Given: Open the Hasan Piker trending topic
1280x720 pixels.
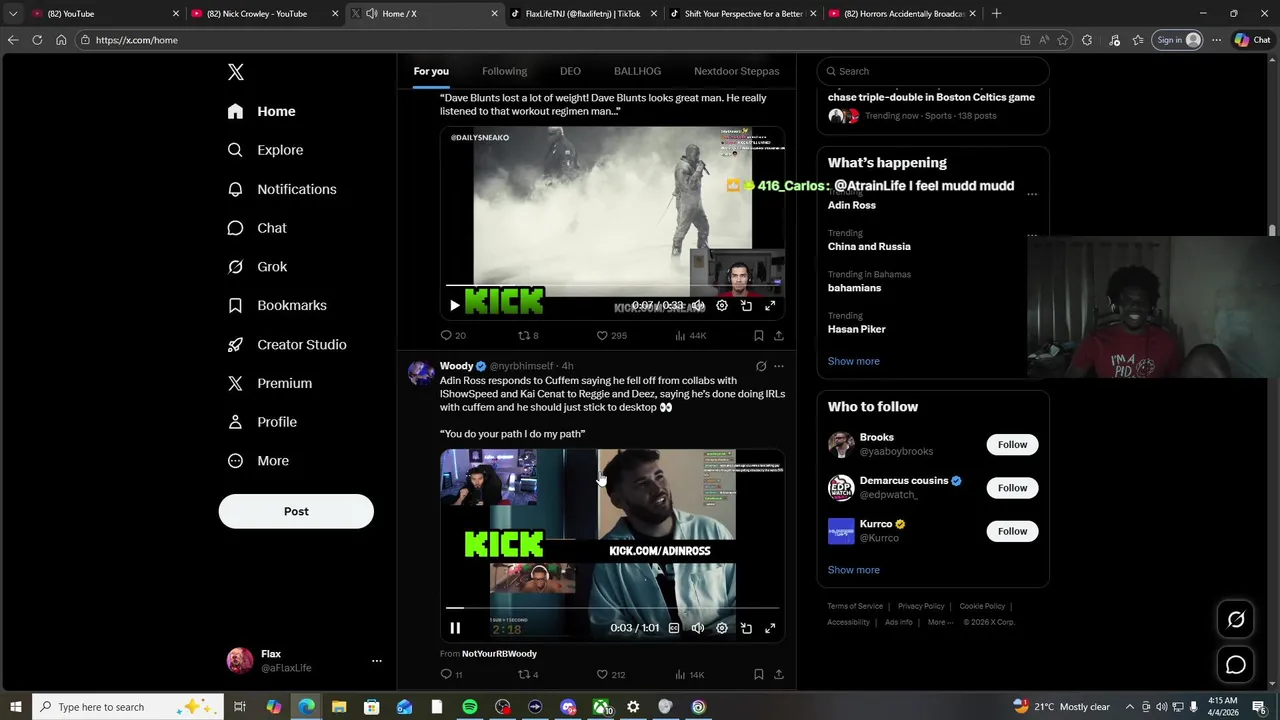Looking at the screenshot, I should point(857,329).
